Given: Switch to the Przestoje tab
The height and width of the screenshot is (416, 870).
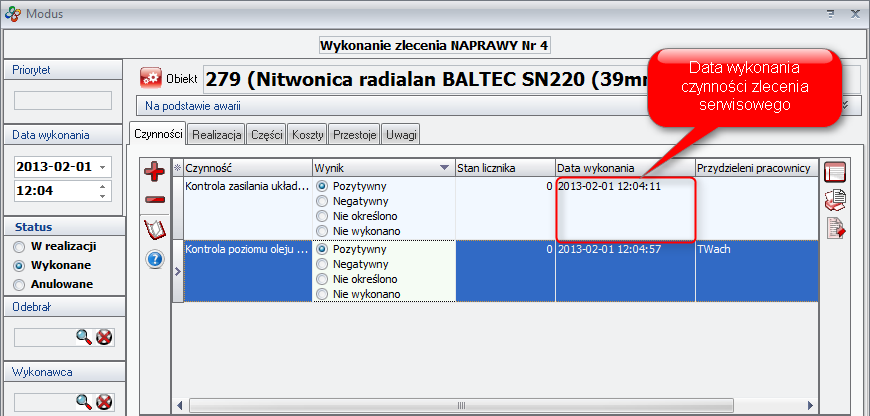Looking at the screenshot, I should (x=355, y=135).
